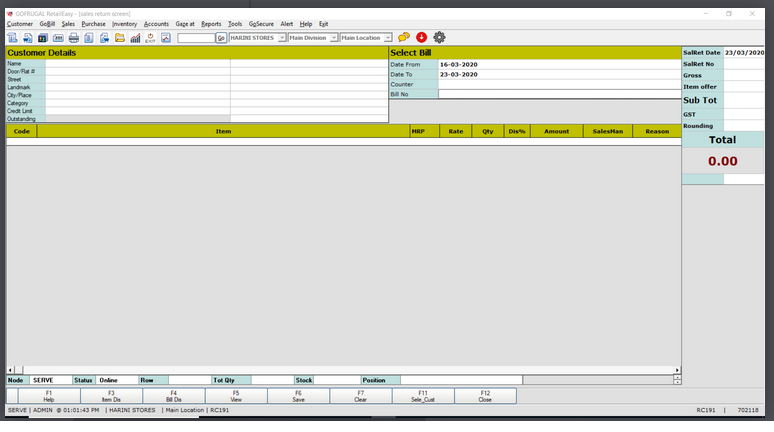Open the GoSecure menu

[261, 23]
